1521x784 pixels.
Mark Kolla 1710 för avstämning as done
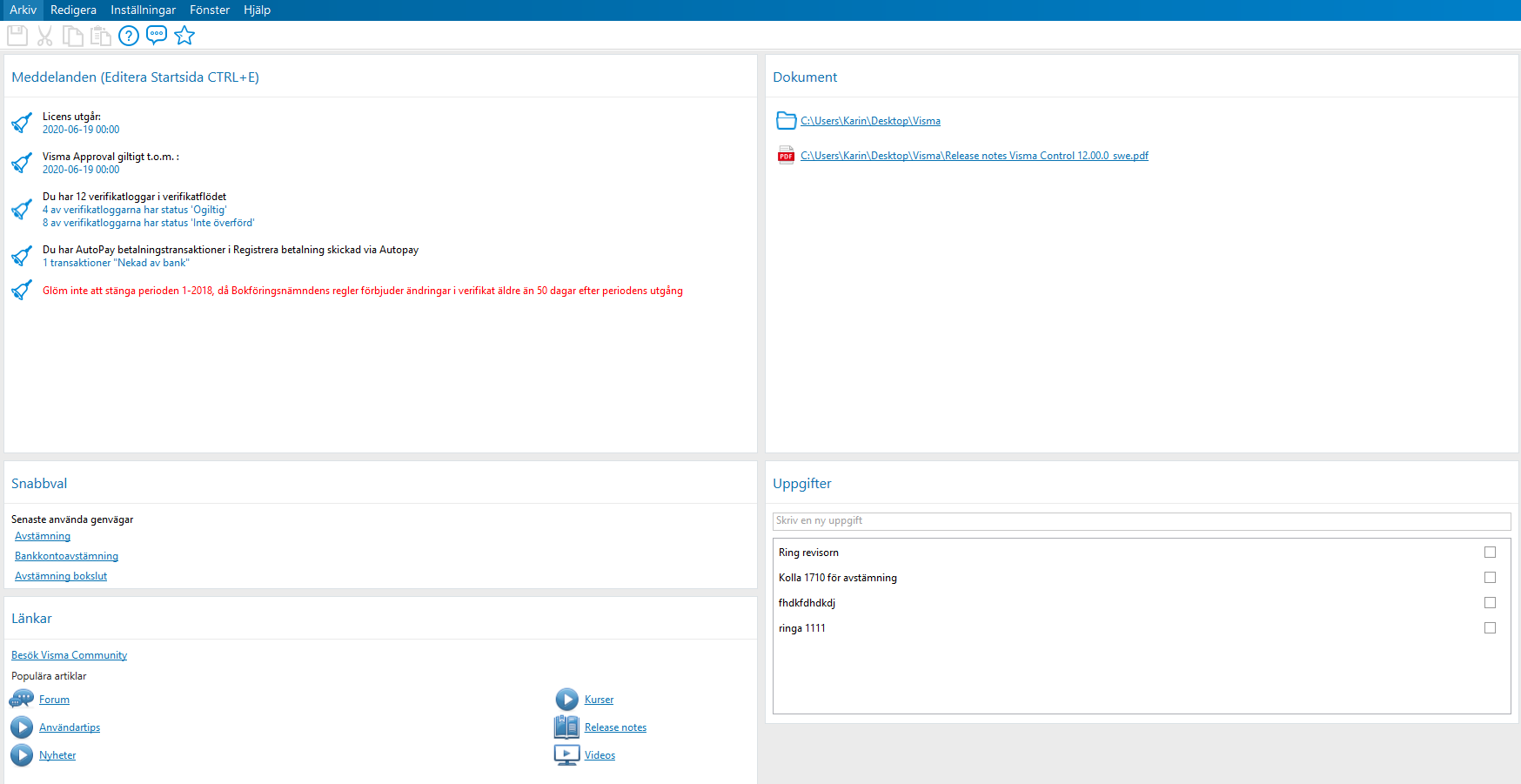(x=1491, y=577)
